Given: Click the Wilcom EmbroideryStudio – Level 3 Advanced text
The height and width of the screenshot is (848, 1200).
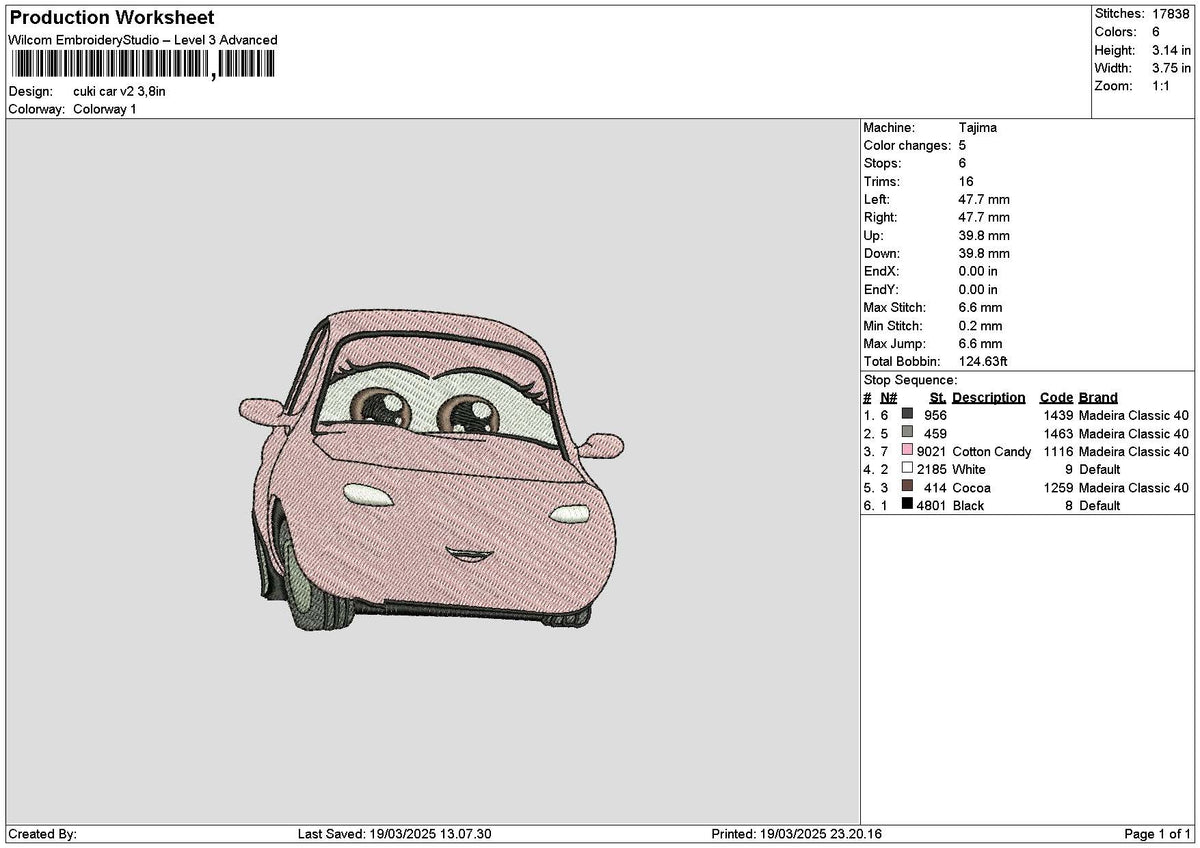Looking at the screenshot, I should pyautogui.click(x=143, y=40).
